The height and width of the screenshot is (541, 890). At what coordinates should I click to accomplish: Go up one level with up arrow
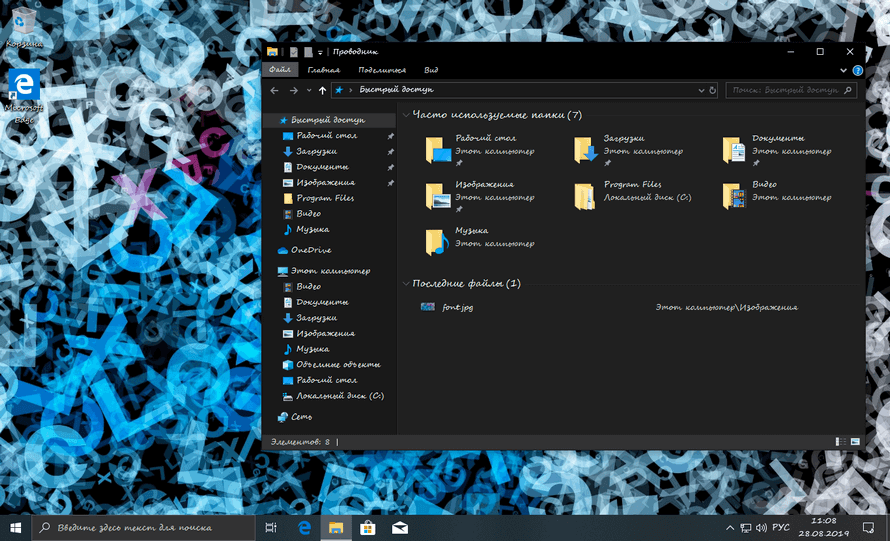pos(322,90)
